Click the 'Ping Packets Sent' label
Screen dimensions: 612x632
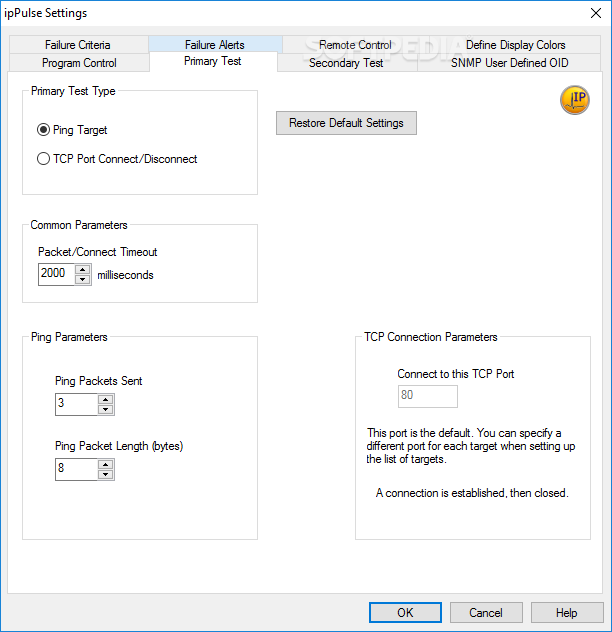point(99,381)
